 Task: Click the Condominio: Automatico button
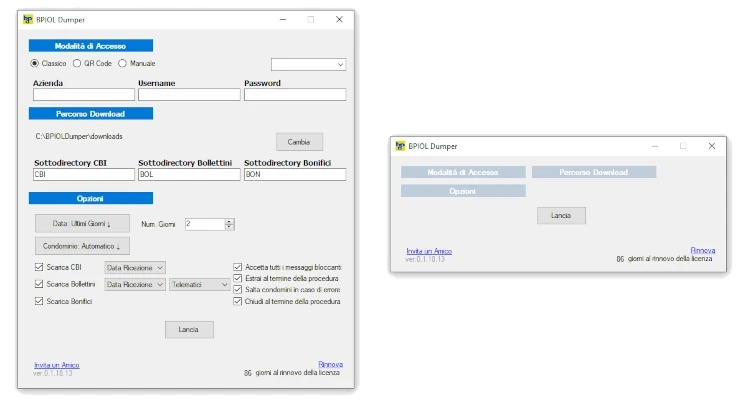pyautogui.click(x=82, y=245)
